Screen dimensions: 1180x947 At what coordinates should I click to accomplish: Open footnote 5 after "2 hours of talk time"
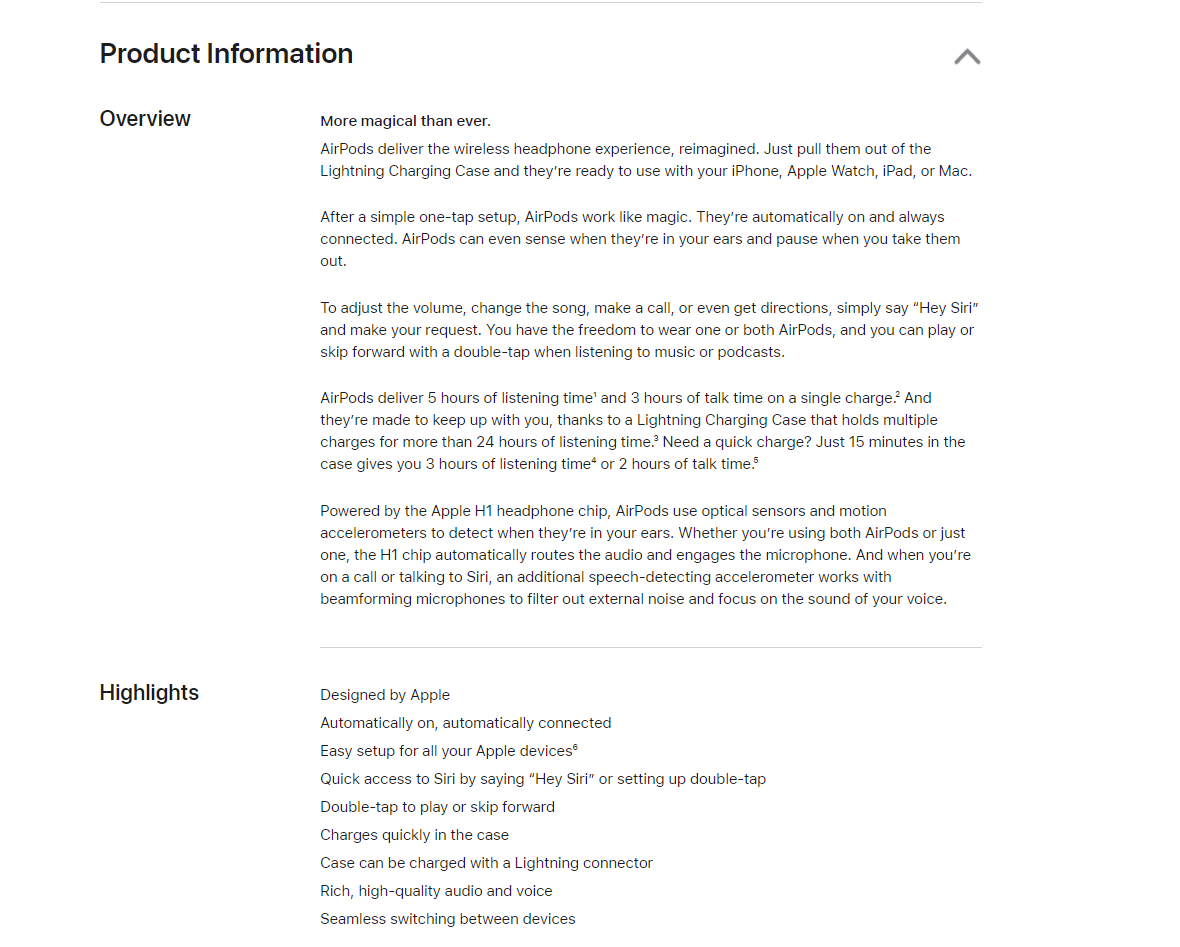click(x=755, y=459)
